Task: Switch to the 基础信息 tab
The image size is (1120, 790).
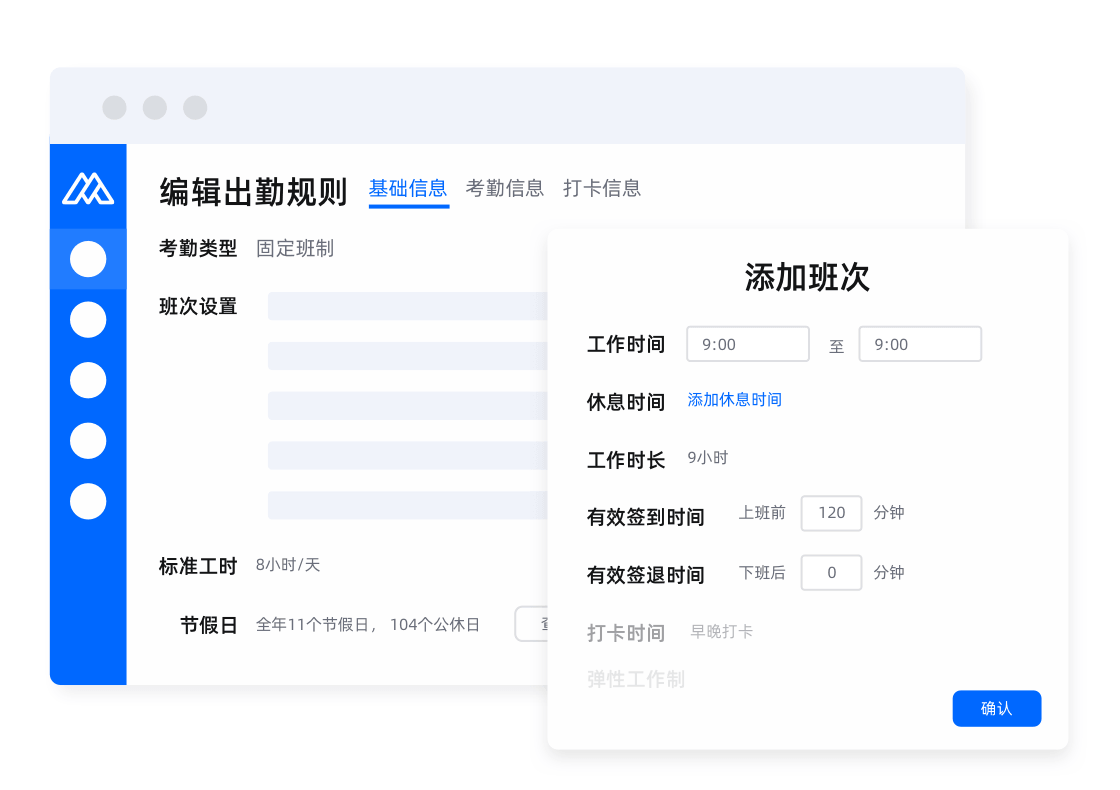Action: 408,188
